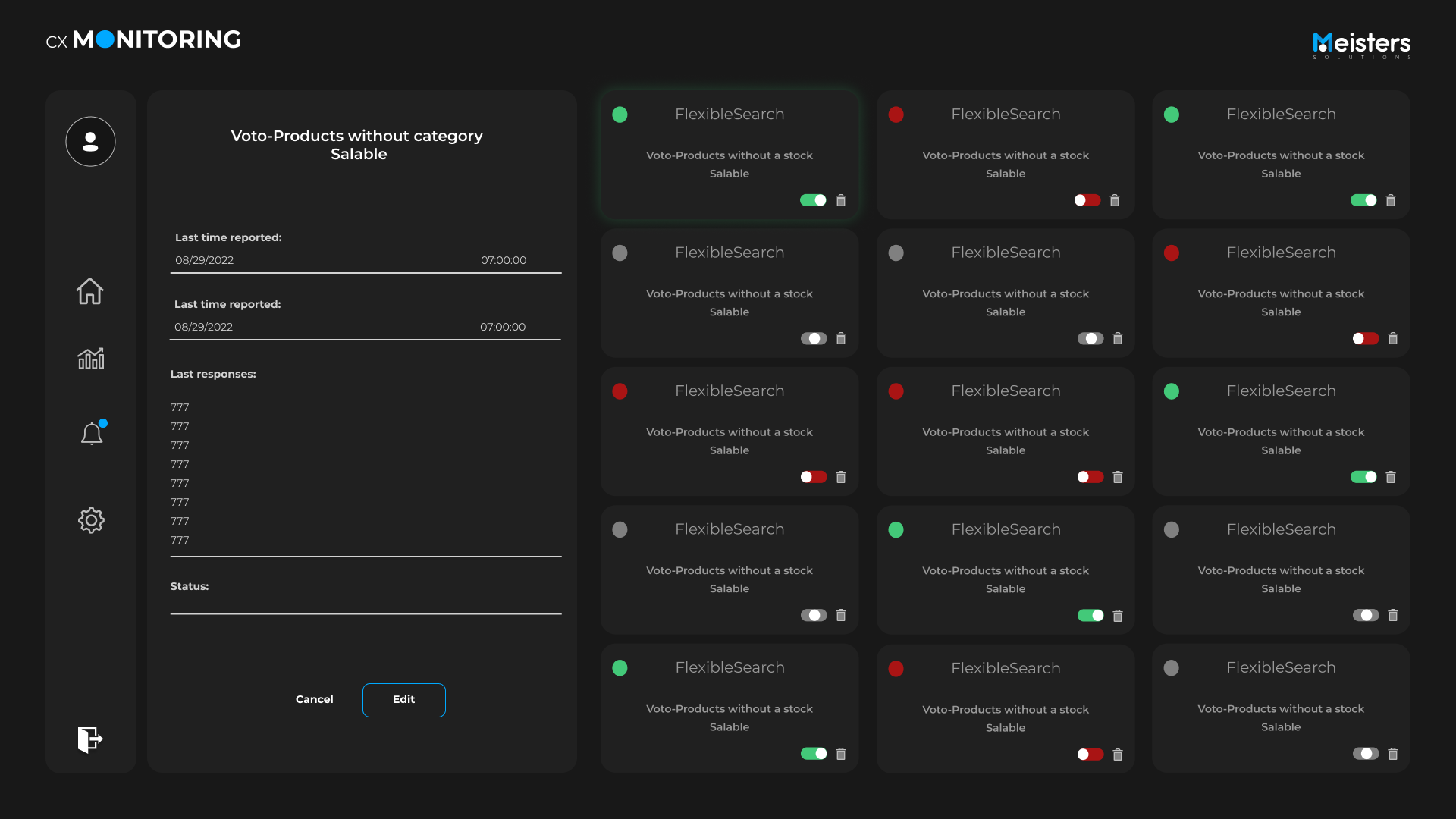1456x819 pixels.
Task: Click the Status input field
Action: (x=366, y=604)
